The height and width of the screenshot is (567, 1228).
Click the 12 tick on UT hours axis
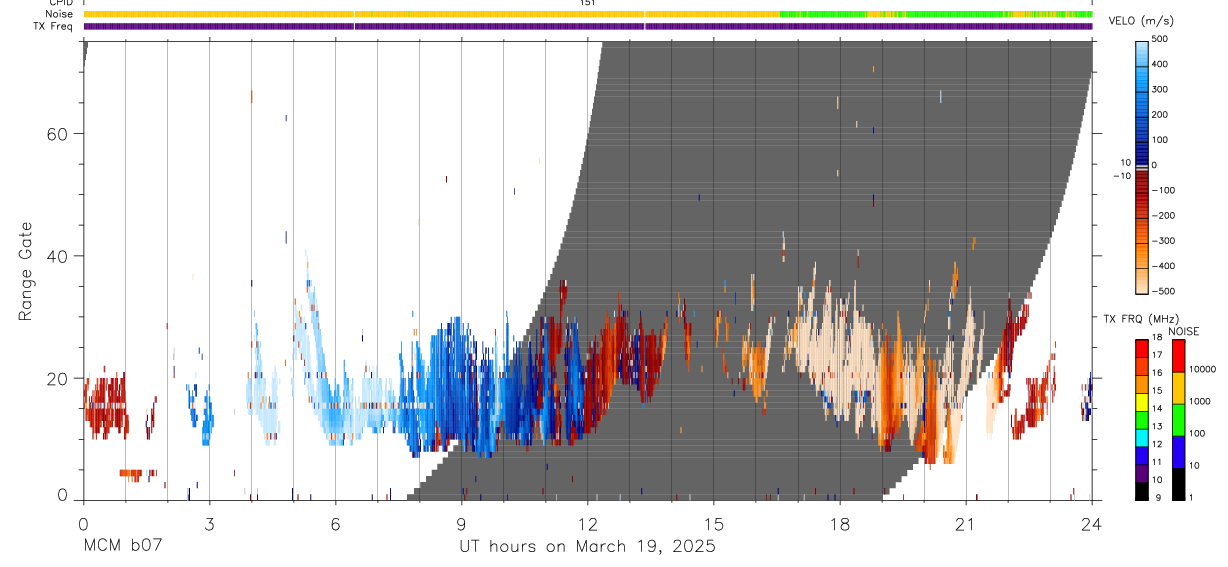(587, 522)
